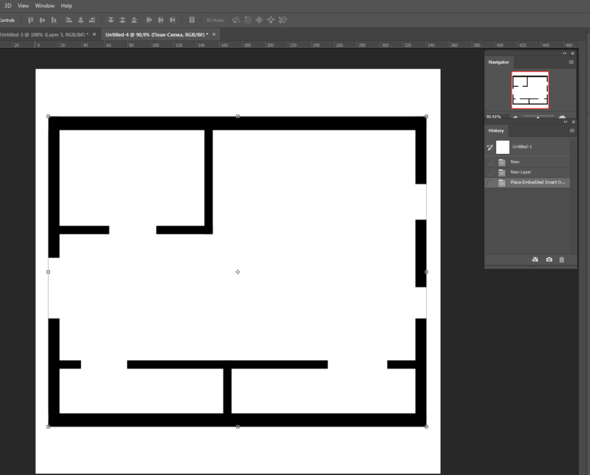The height and width of the screenshot is (475, 590).
Task: Click the Align Horizontal Centers icon
Action: point(80,20)
